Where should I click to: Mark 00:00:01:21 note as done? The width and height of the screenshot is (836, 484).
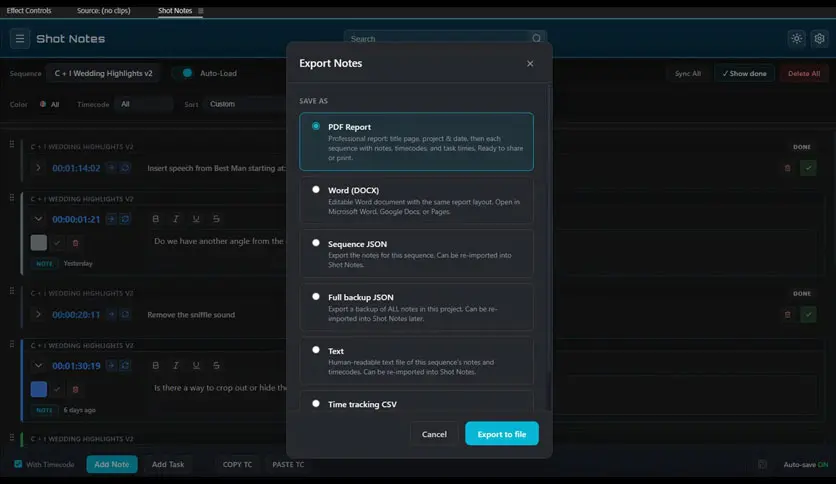[x=57, y=243]
